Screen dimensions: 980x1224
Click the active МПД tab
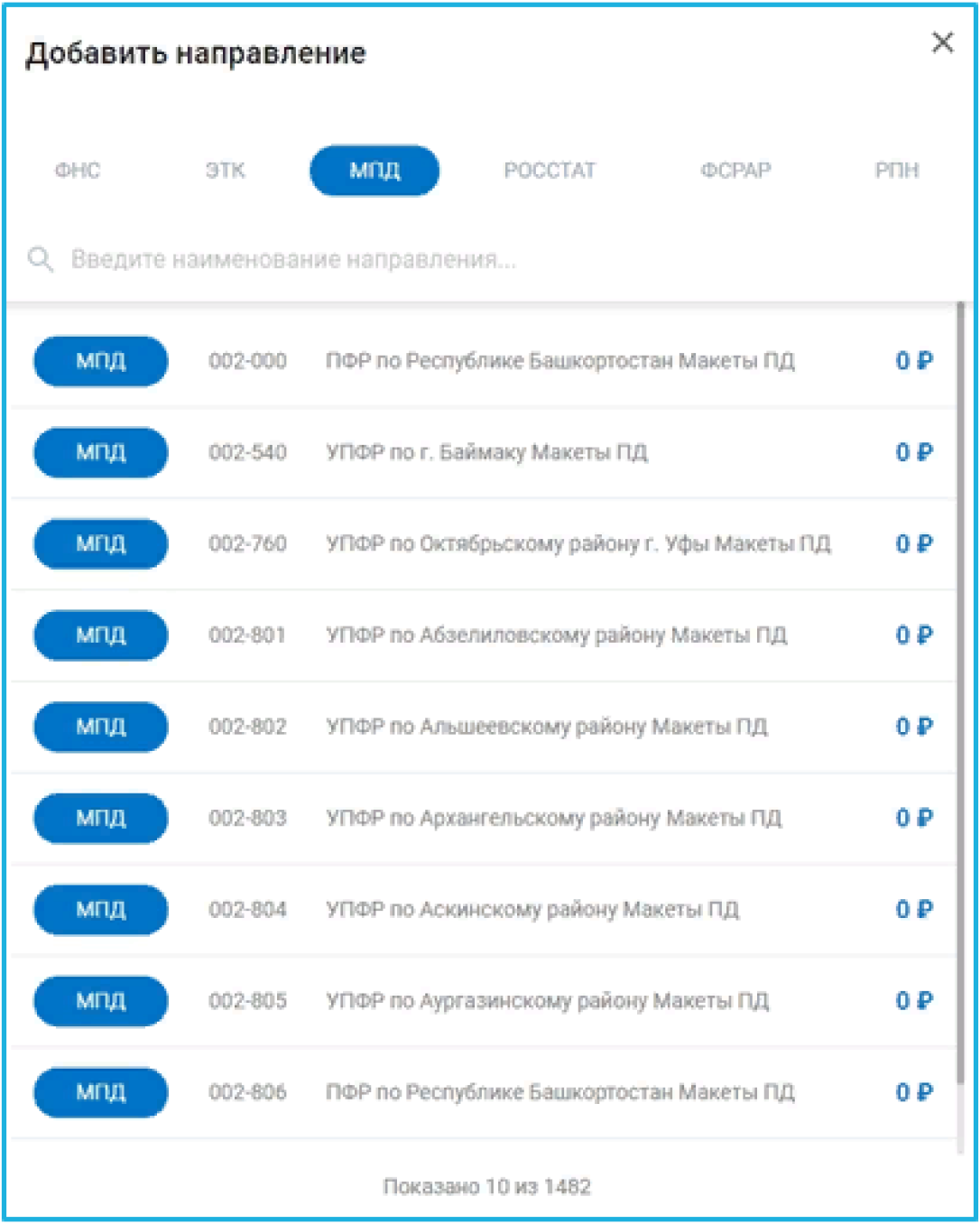click(374, 171)
